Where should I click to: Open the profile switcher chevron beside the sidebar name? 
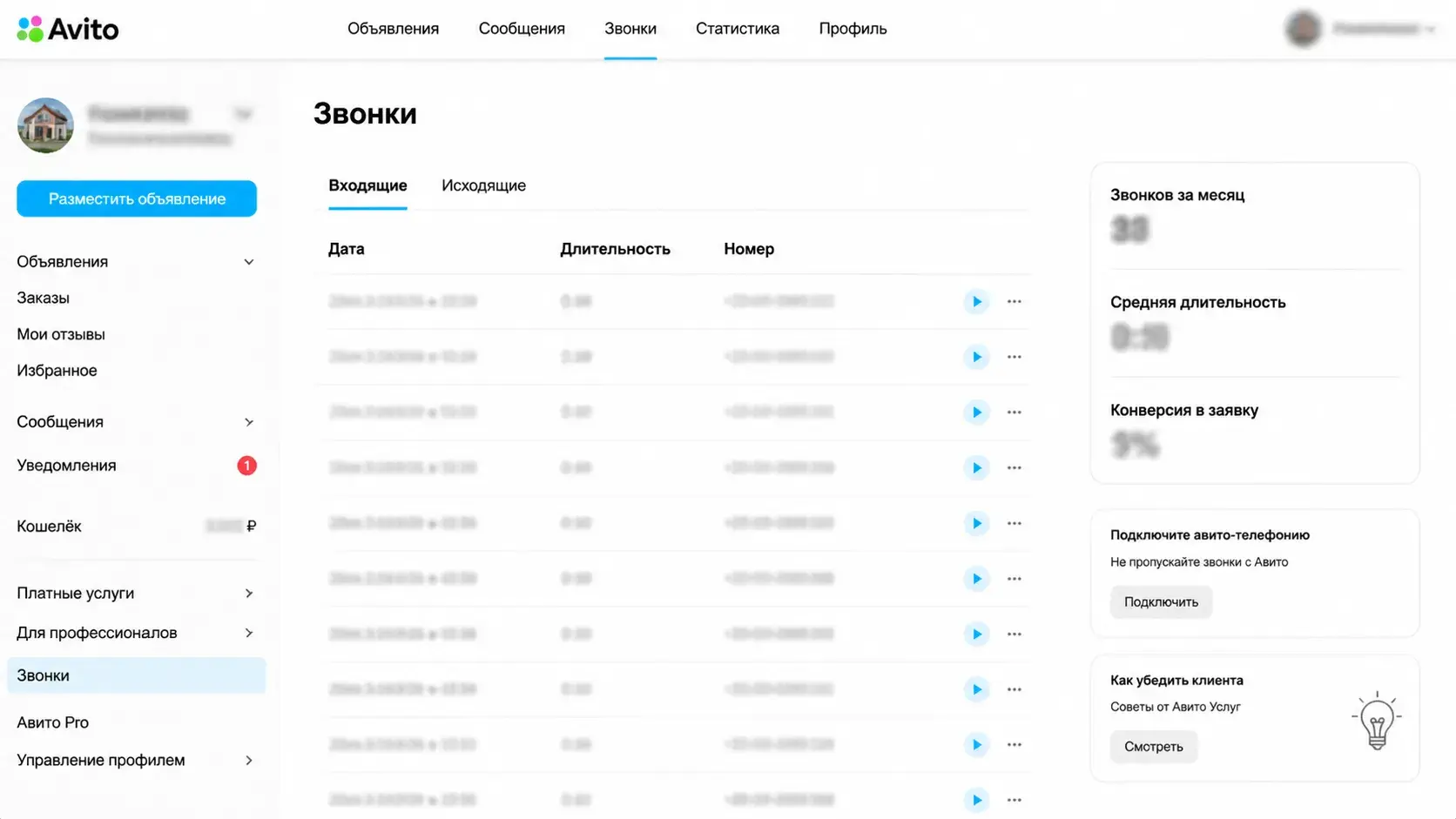pyautogui.click(x=244, y=114)
